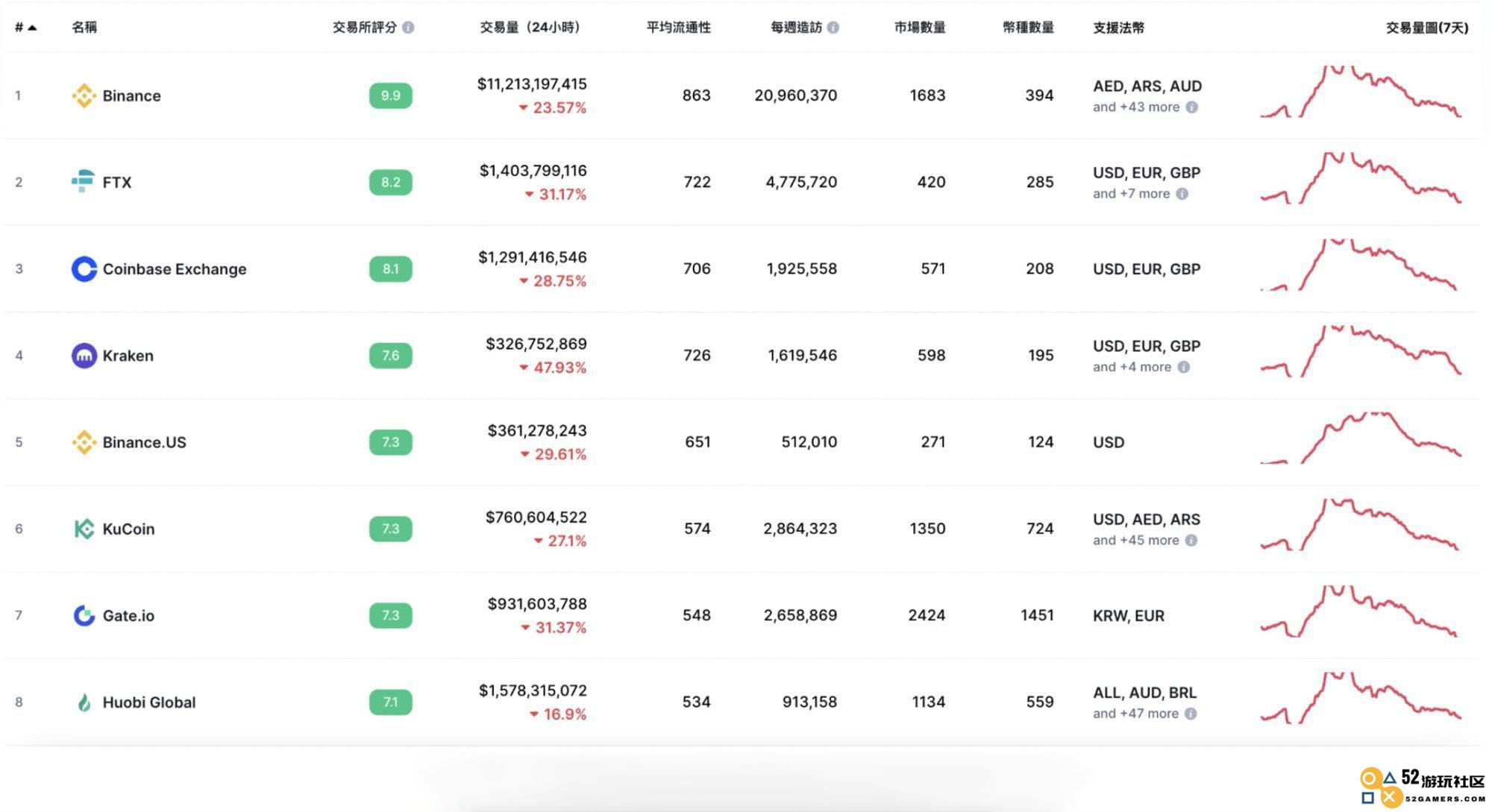
Task: Expand Binance's 'and +43 more' currencies
Action: pyautogui.click(x=1136, y=107)
